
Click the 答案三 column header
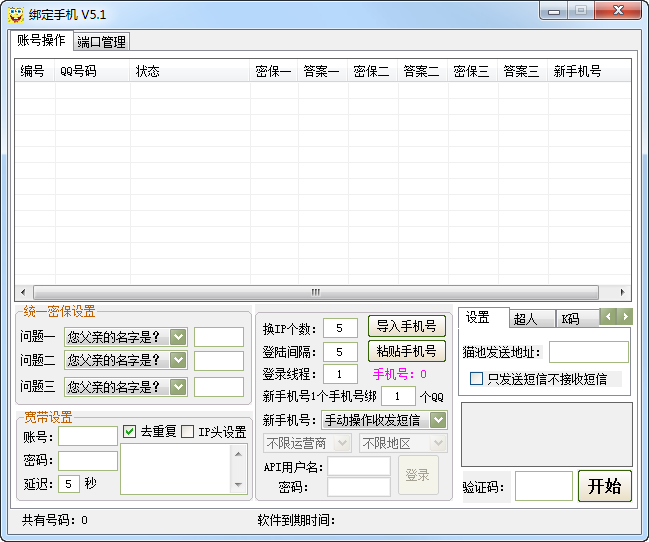[x=523, y=71]
